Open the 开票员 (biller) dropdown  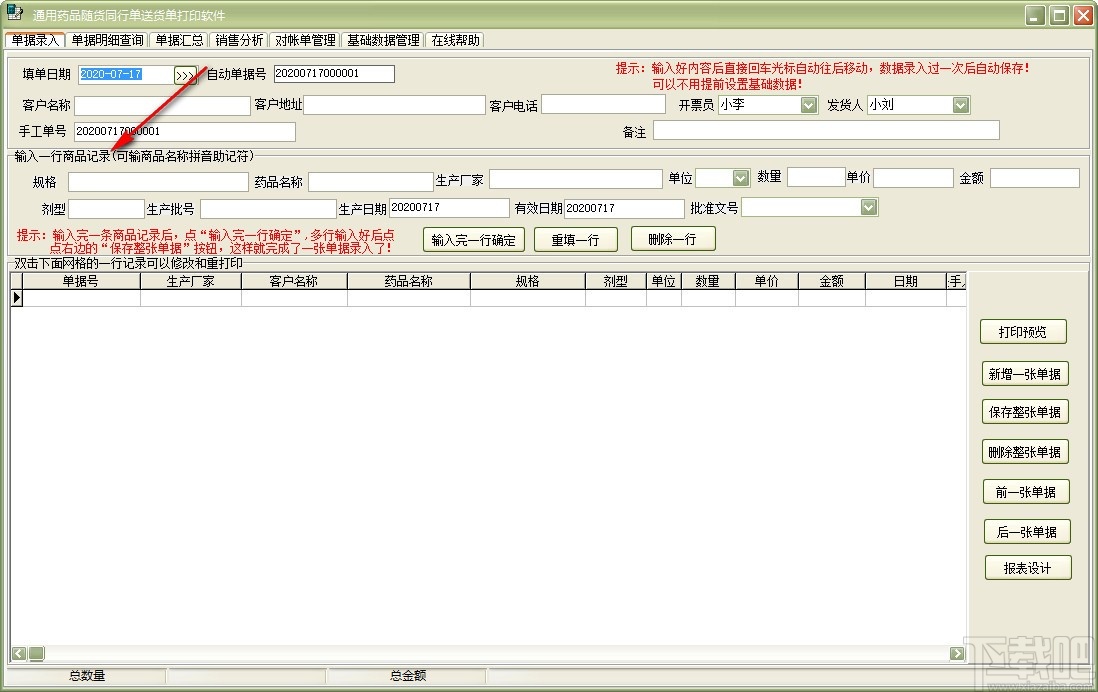(x=810, y=104)
